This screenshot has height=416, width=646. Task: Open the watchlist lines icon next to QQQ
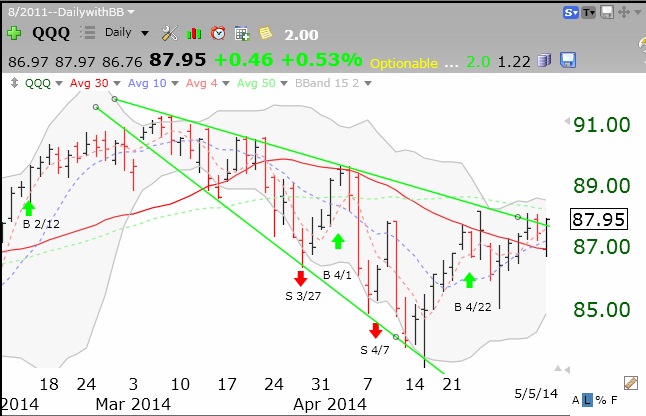pyautogui.click(x=87, y=33)
